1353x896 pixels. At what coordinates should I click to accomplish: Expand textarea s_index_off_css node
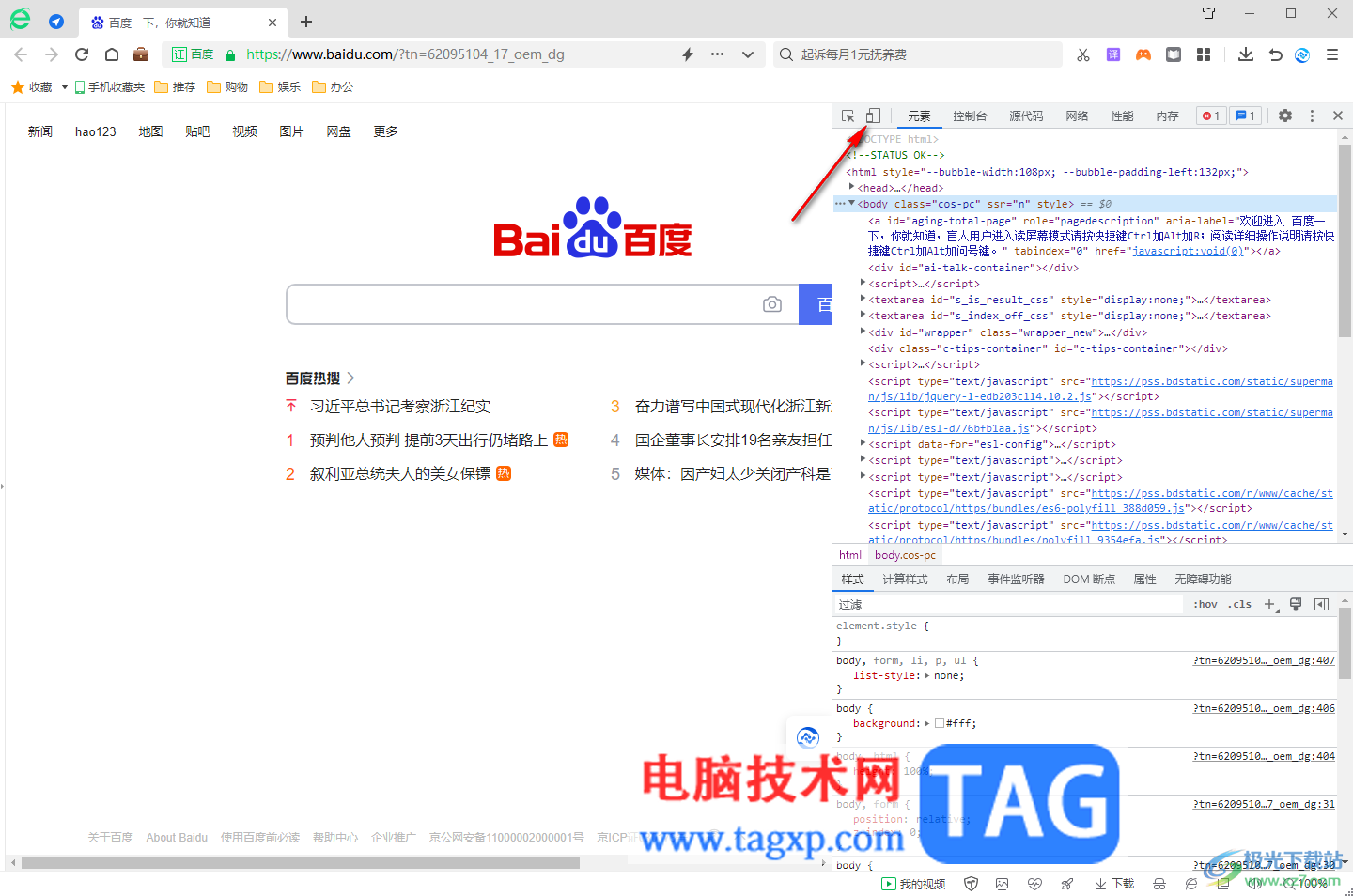(x=863, y=316)
